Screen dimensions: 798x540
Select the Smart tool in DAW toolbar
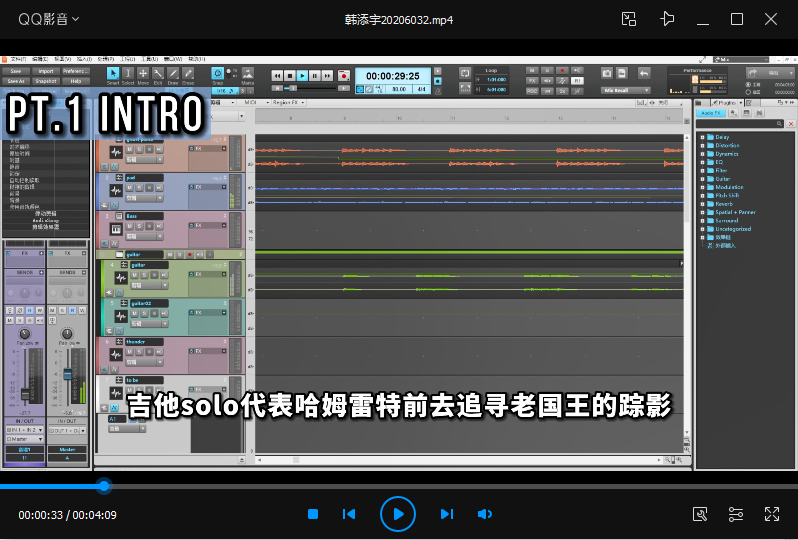(x=114, y=75)
